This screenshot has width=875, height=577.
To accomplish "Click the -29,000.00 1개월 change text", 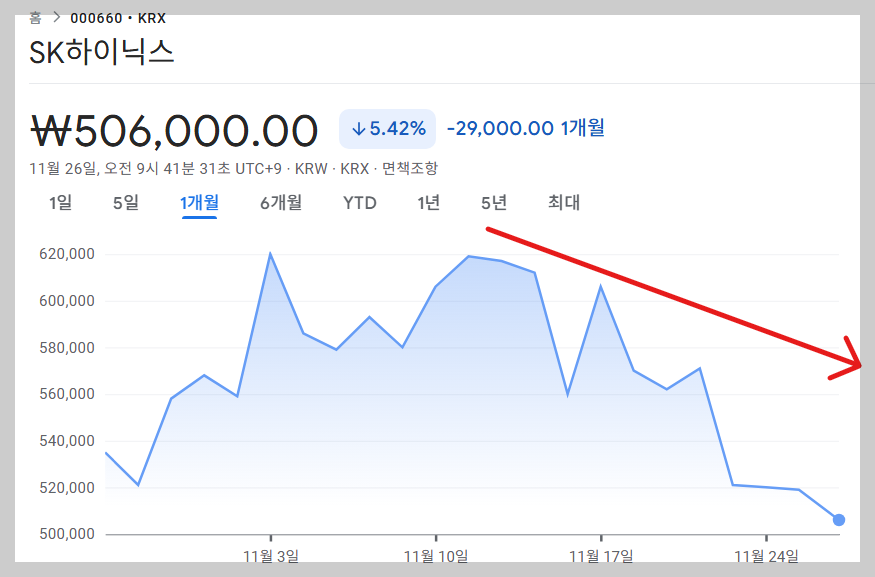I will (526, 128).
